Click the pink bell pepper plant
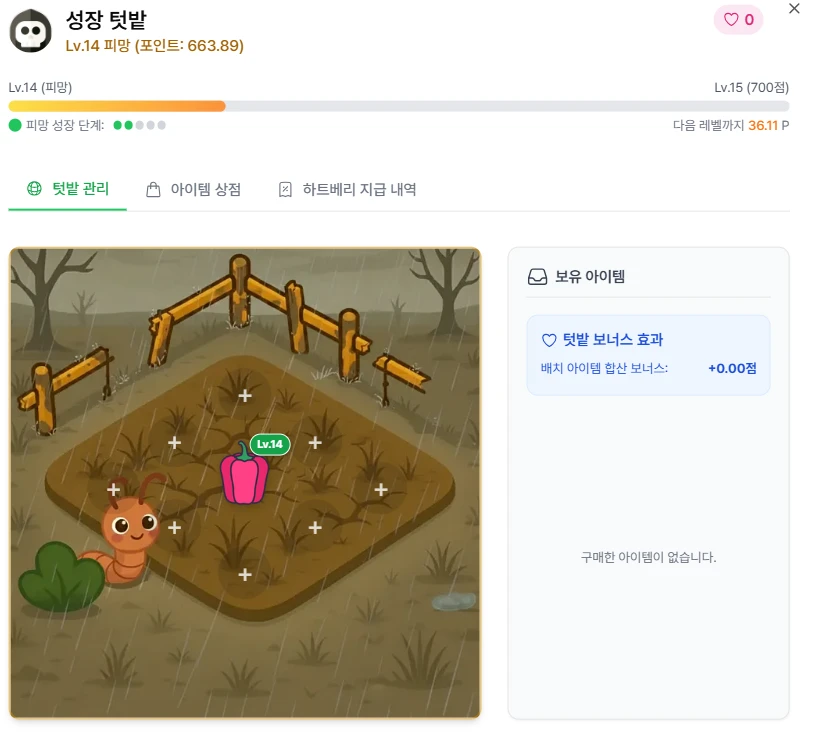This screenshot has width=813, height=755. pyautogui.click(x=244, y=474)
